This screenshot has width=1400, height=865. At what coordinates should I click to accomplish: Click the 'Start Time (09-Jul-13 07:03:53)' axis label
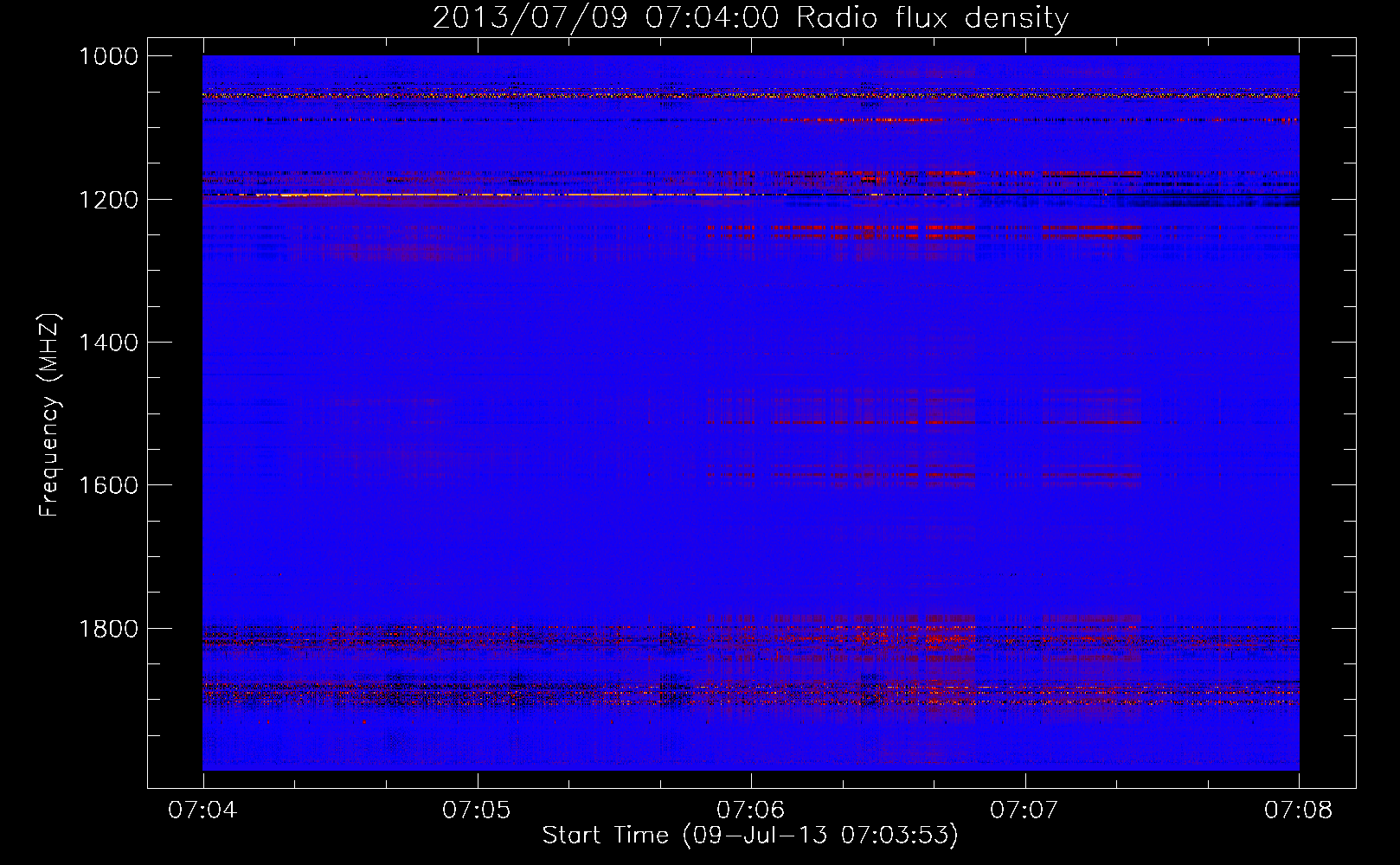point(750,836)
